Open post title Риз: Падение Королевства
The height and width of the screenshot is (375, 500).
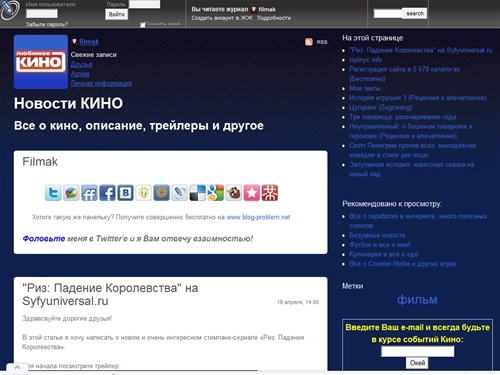click(x=110, y=294)
